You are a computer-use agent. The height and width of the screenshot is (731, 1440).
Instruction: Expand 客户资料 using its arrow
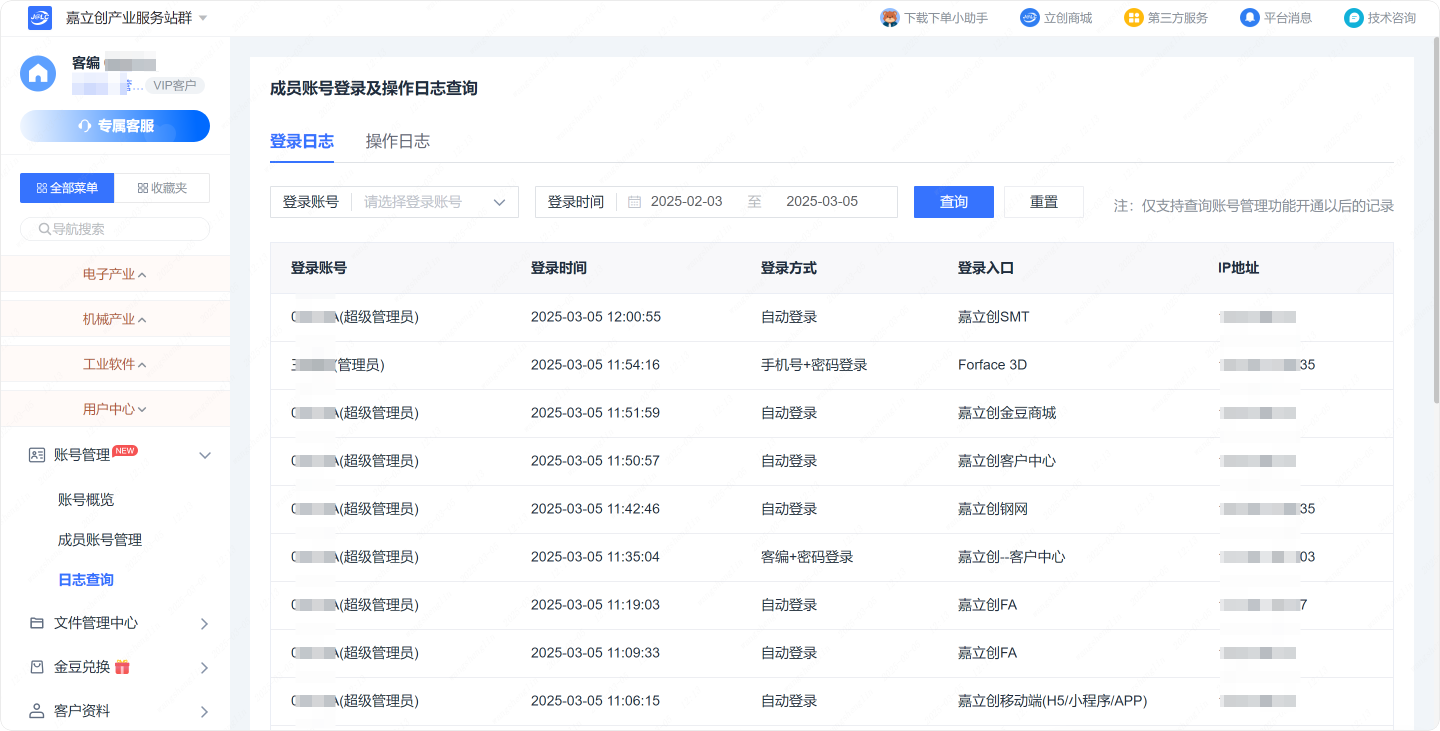tap(205, 712)
